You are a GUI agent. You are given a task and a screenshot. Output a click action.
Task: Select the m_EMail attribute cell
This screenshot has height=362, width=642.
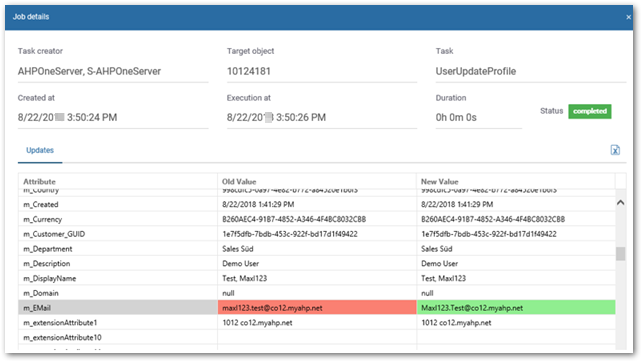tap(118, 308)
